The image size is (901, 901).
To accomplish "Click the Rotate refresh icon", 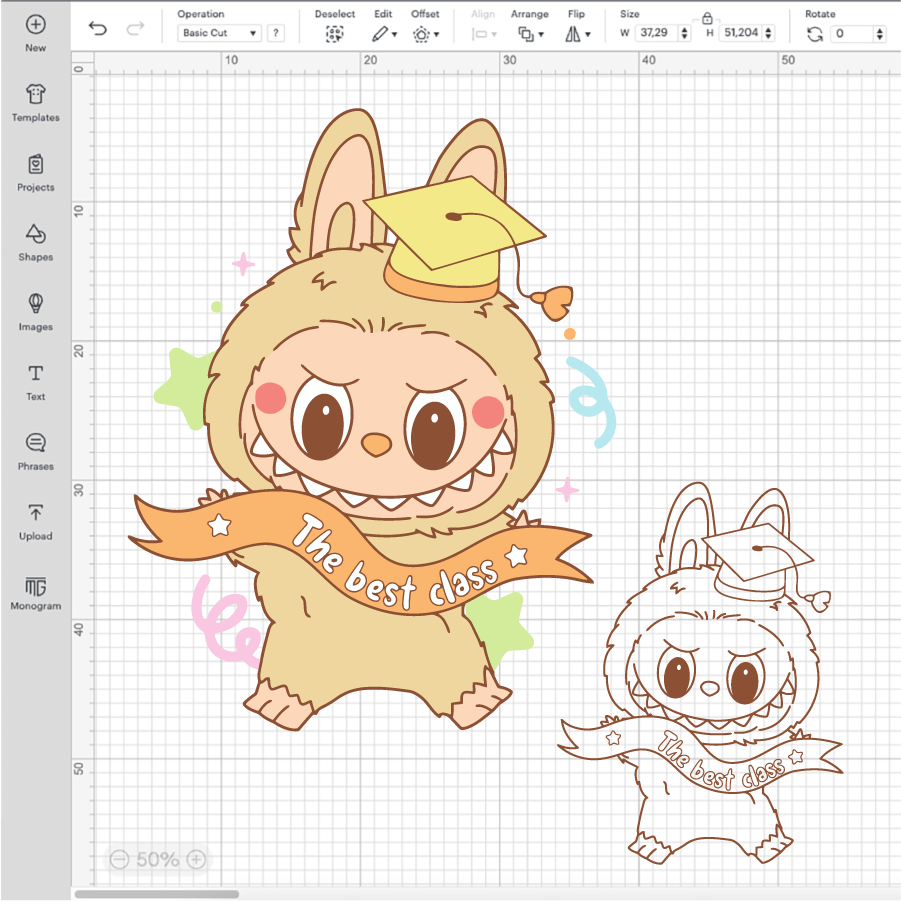I will [x=815, y=34].
